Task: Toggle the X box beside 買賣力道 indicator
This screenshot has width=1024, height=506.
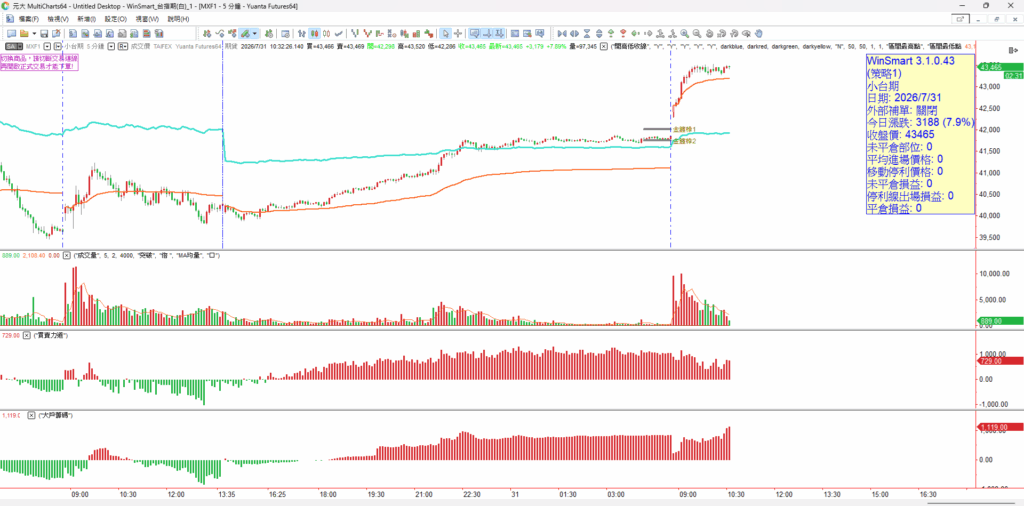Action: (x=27, y=335)
